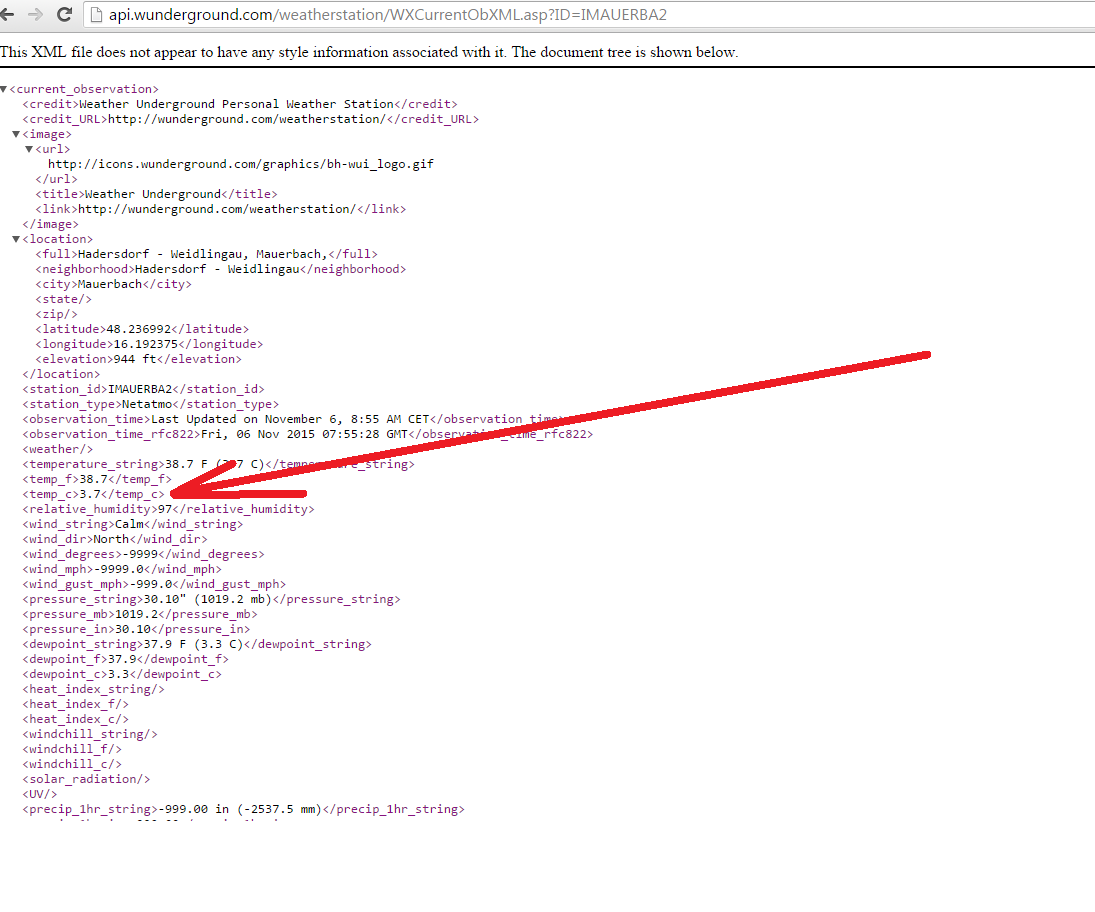Click the temp_c 3.7 line
This screenshot has height=912, width=1095.
[93, 494]
